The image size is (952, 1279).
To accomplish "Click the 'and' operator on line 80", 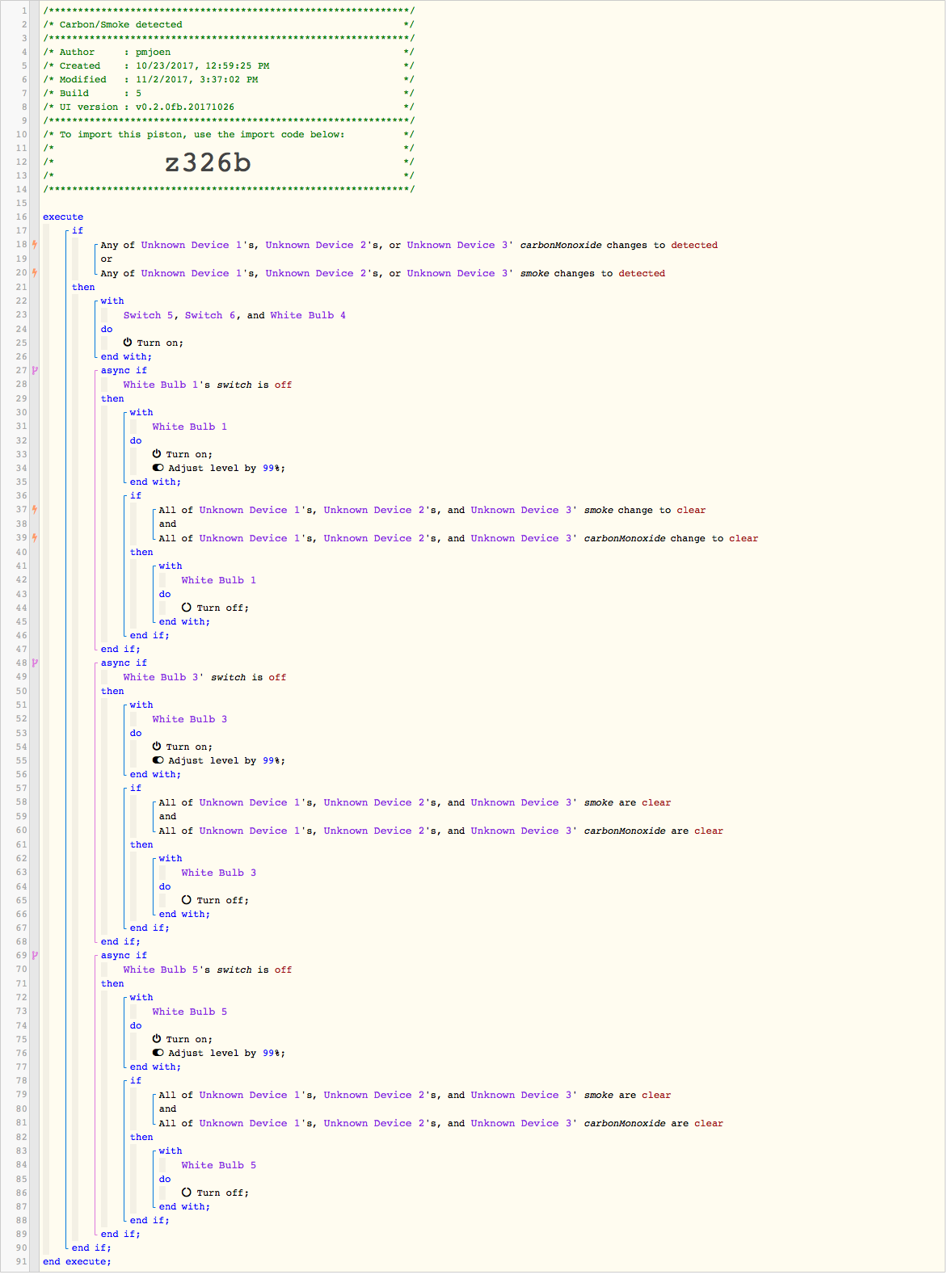I will [x=167, y=1109].
